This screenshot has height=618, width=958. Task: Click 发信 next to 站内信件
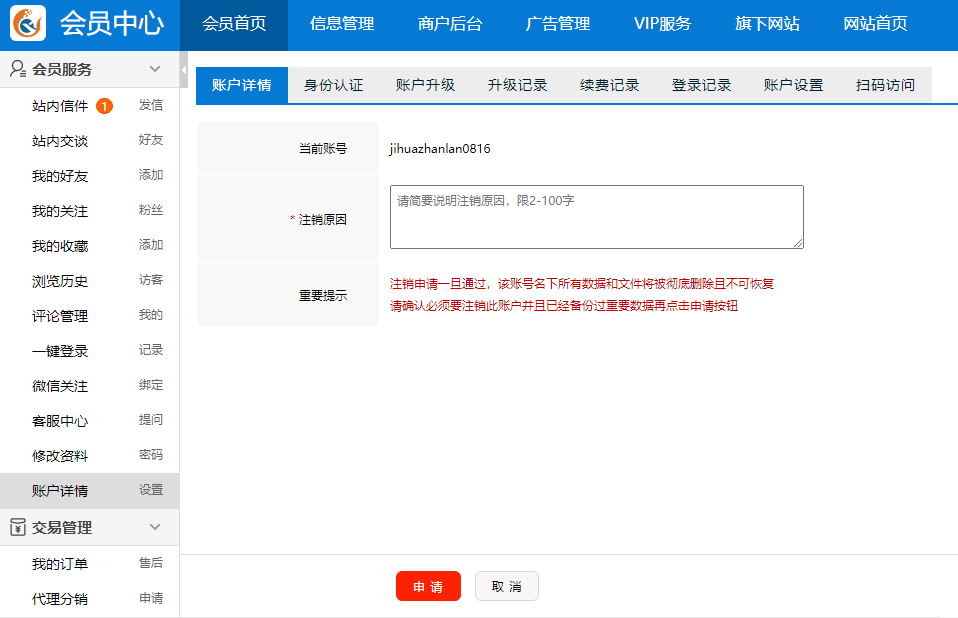click(151, 105)
